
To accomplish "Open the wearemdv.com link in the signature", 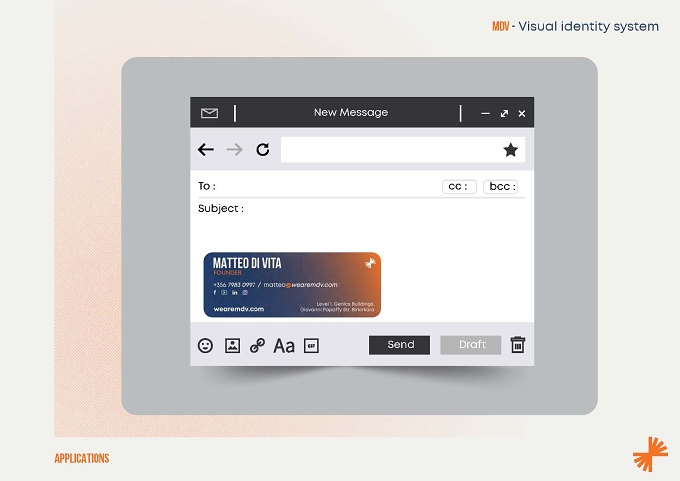I will 239,309.
